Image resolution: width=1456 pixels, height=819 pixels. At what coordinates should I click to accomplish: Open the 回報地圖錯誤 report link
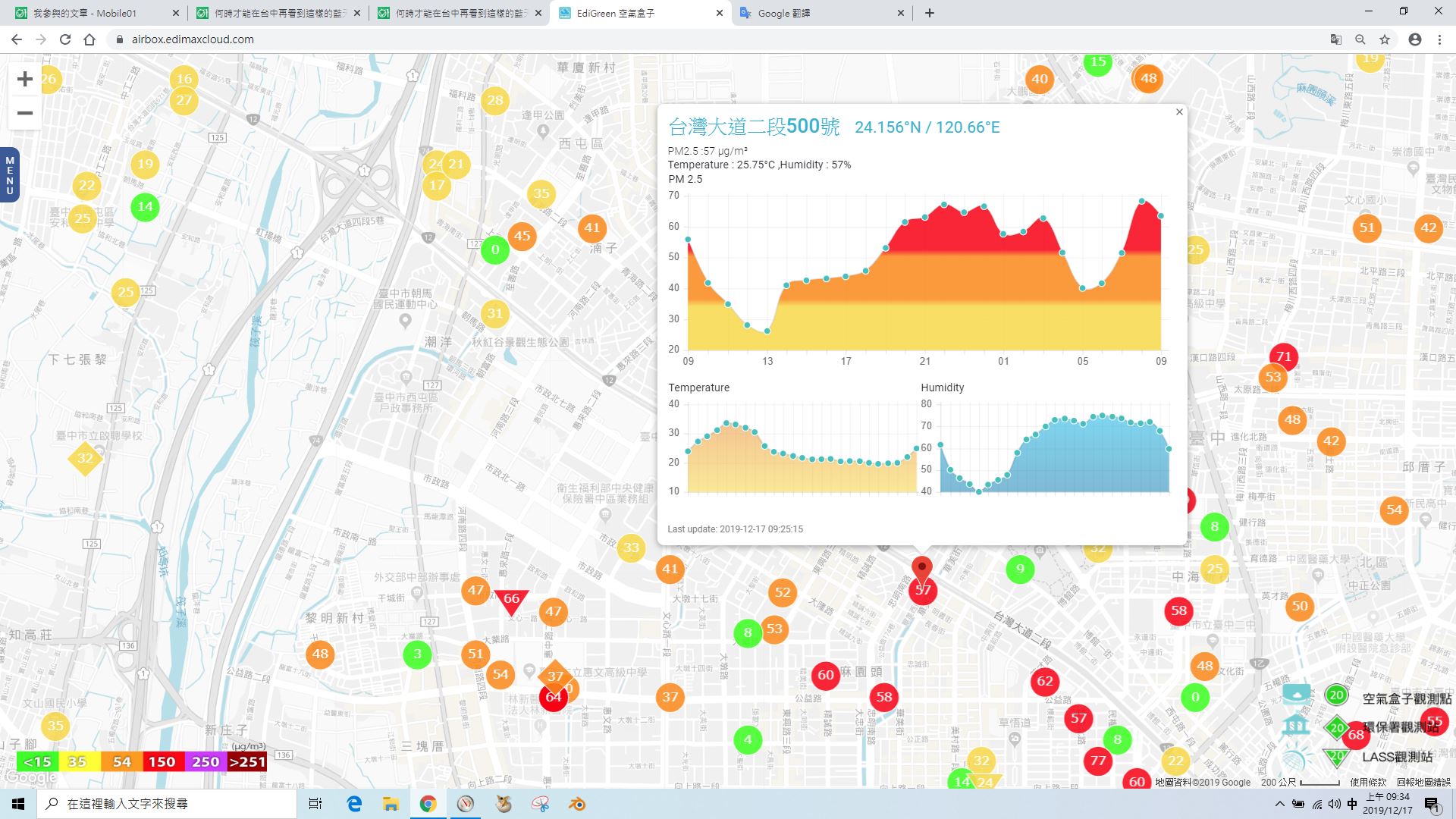[x=1423, y=782]
